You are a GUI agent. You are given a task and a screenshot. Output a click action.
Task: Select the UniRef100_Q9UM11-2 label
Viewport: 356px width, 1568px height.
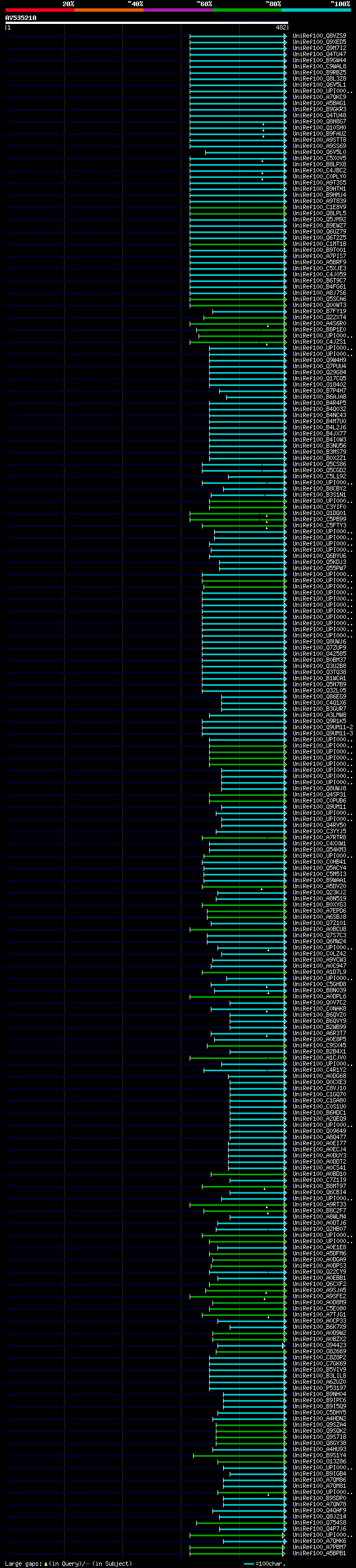click(x=323, y=728)
